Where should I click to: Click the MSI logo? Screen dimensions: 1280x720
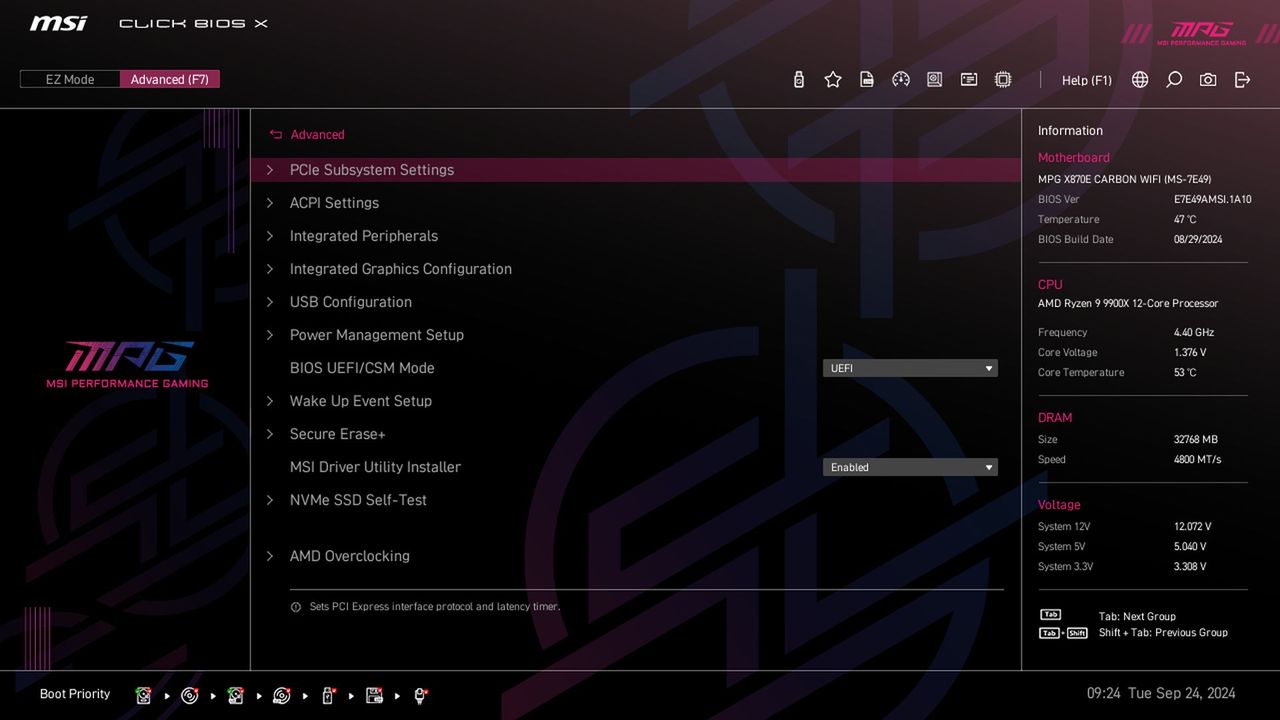(x=58, y=23)
